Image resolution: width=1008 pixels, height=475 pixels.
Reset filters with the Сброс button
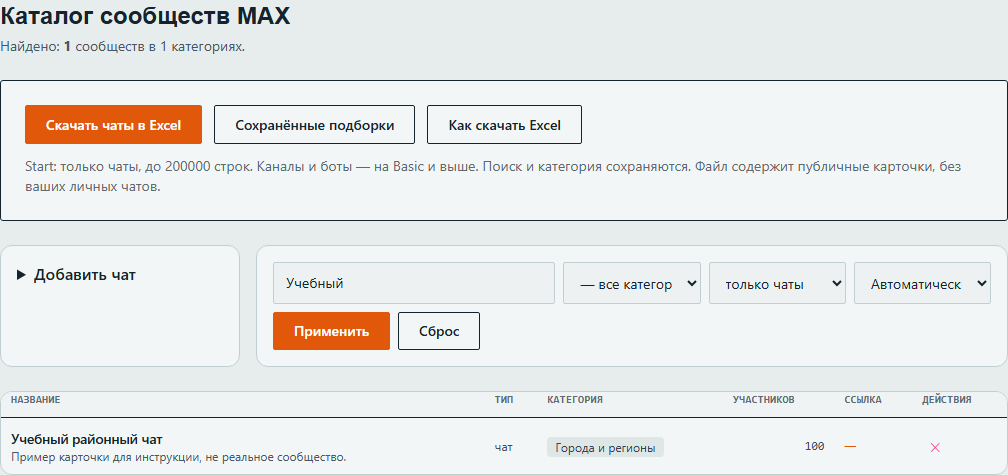tap(439, 331)
